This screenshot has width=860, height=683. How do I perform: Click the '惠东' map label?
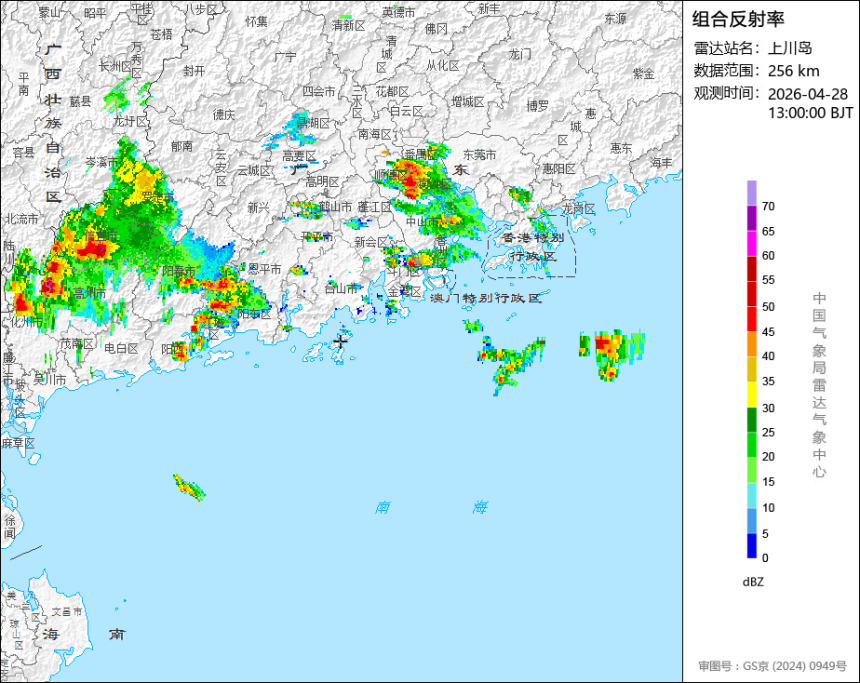tap(621, 148)
